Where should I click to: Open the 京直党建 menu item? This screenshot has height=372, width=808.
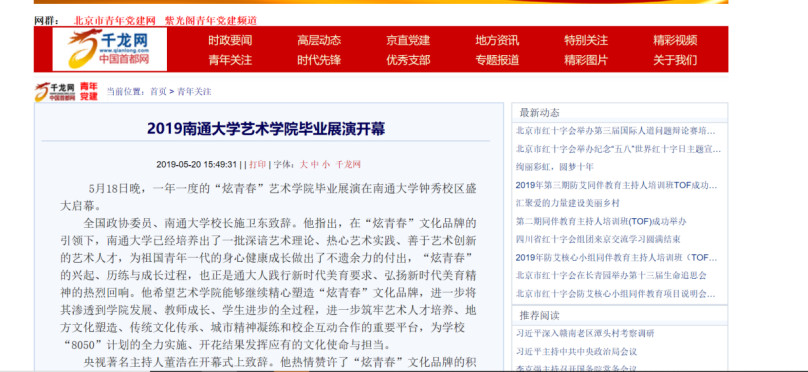[x=408, y=40]
